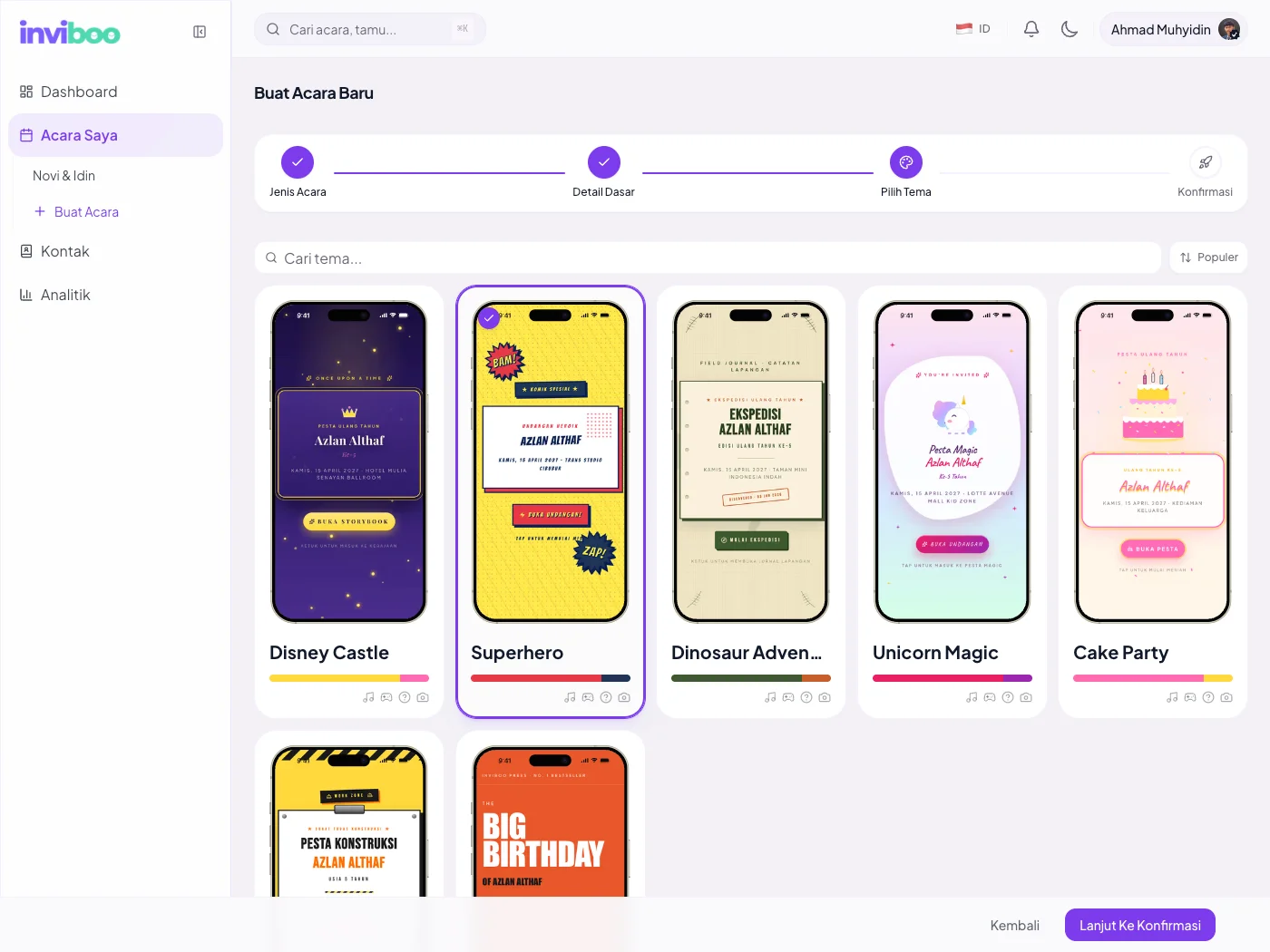The width and height of the screenshot is (1270, 952).
Task: Click Superhero game controller icon
Action: [588, 697]
